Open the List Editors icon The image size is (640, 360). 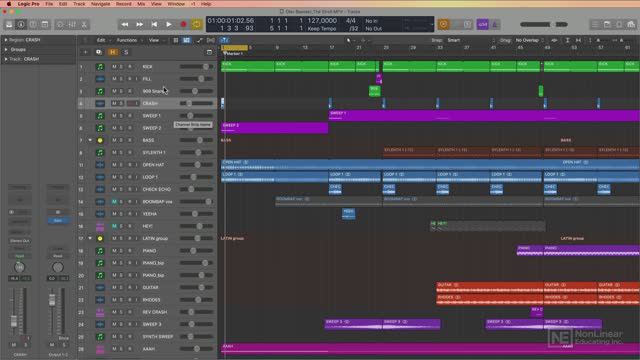click(x=595, y=24)
